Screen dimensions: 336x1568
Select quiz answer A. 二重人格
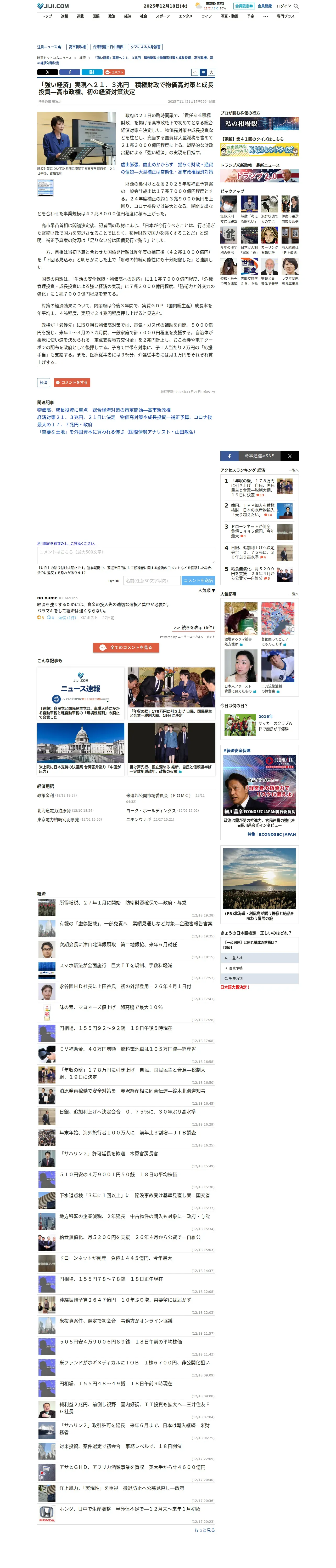(x=259, y=958)
